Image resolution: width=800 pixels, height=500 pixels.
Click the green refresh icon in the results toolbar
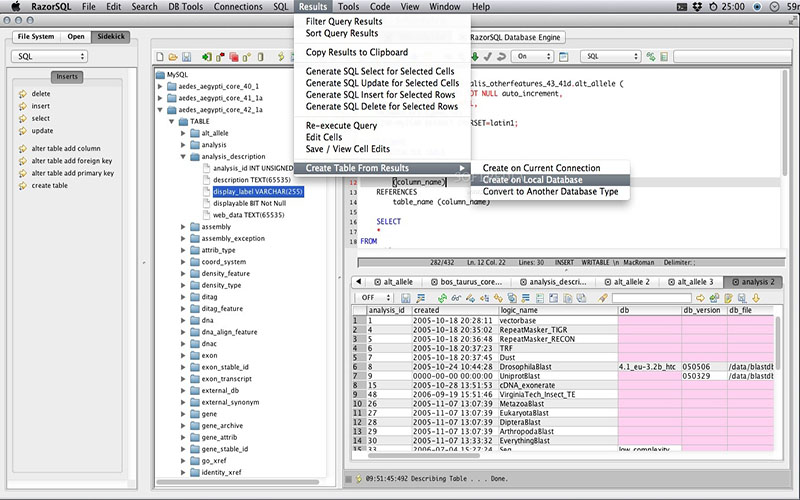point(442,298)
